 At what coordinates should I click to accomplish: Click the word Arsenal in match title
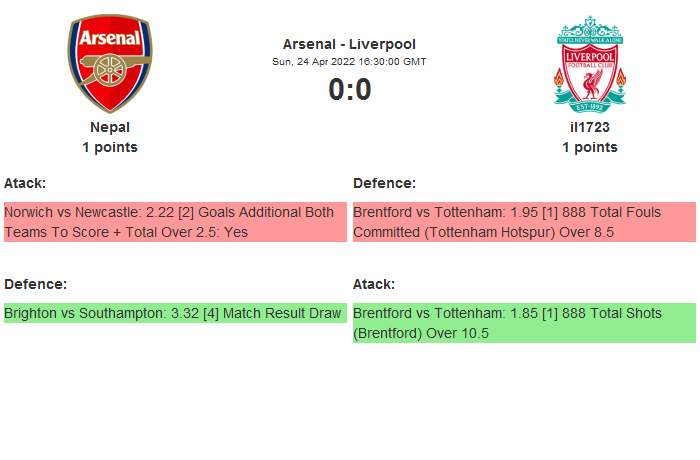pyautogui.click(x=309, y=44)
